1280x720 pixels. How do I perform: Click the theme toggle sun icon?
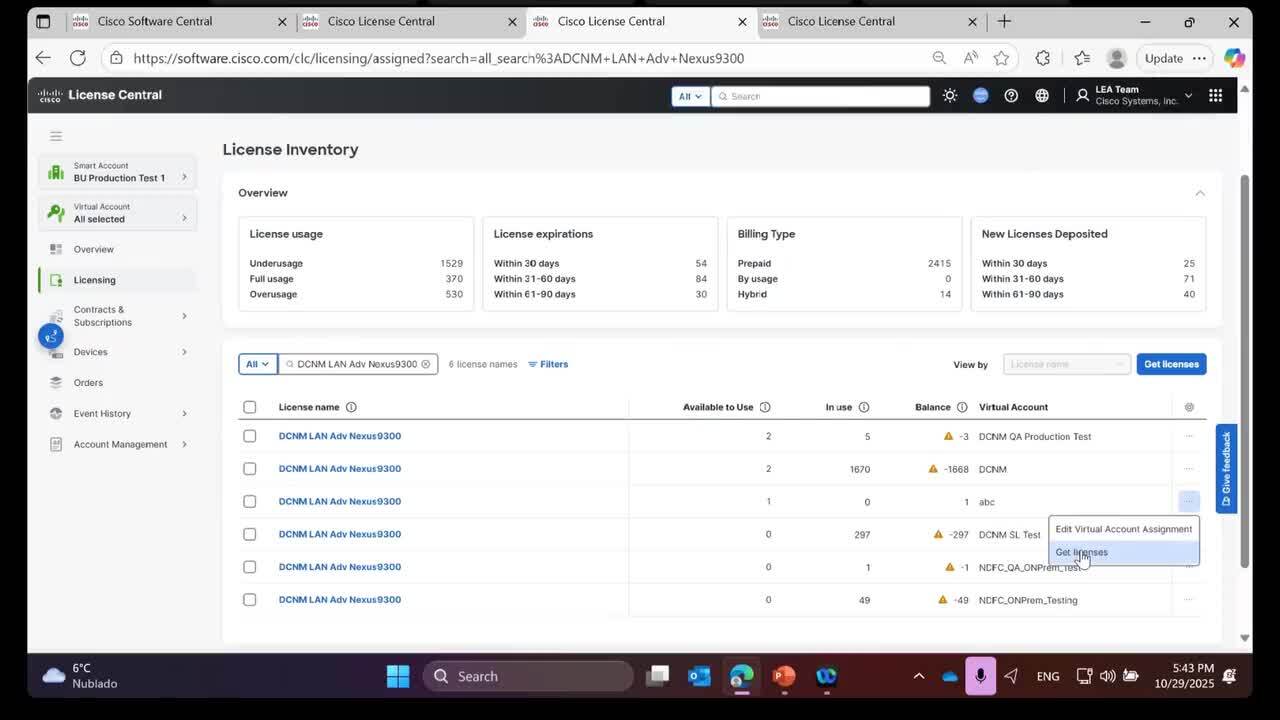coord(949,96)
